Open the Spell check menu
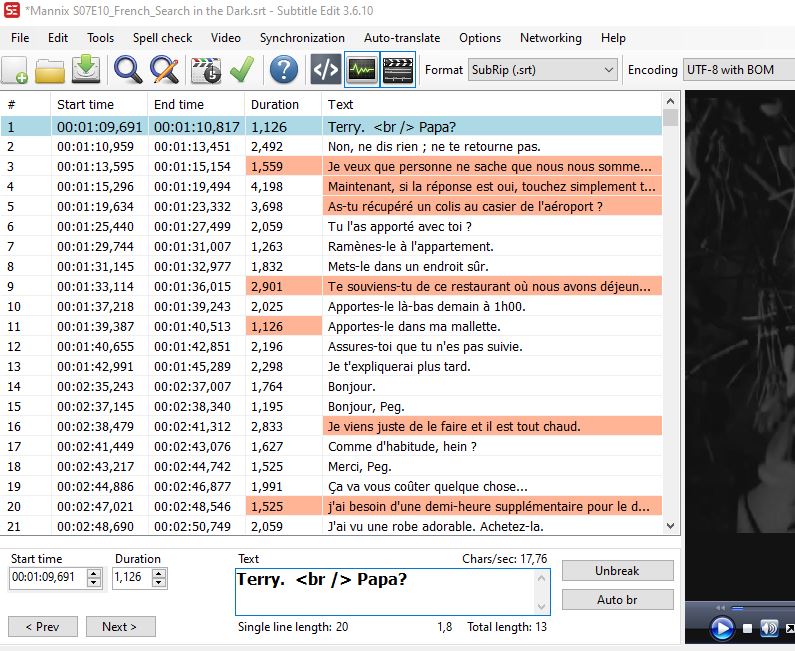795x651 pixels. click(x=162, y=38)
